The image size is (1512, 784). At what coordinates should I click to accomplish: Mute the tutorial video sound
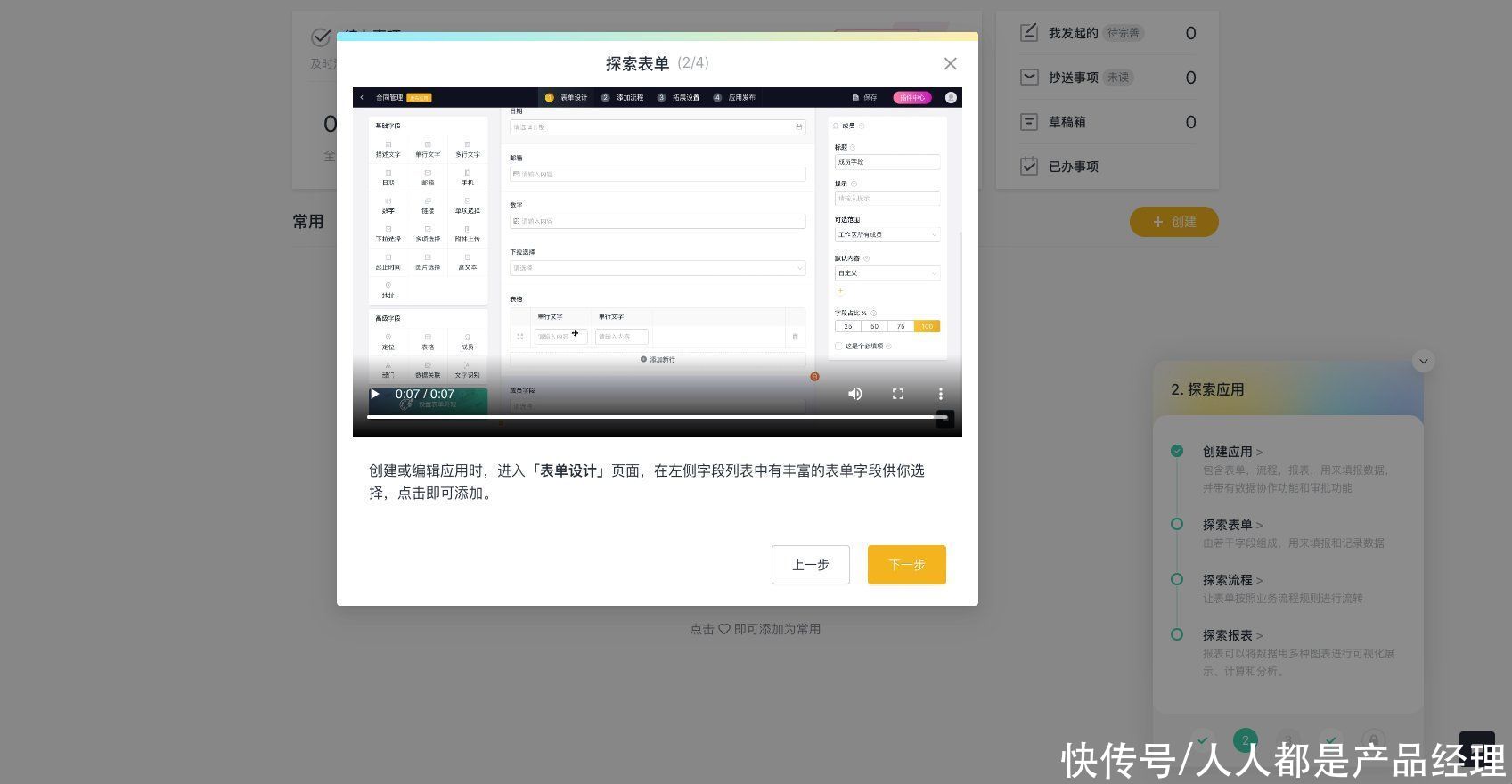point(854,394)
